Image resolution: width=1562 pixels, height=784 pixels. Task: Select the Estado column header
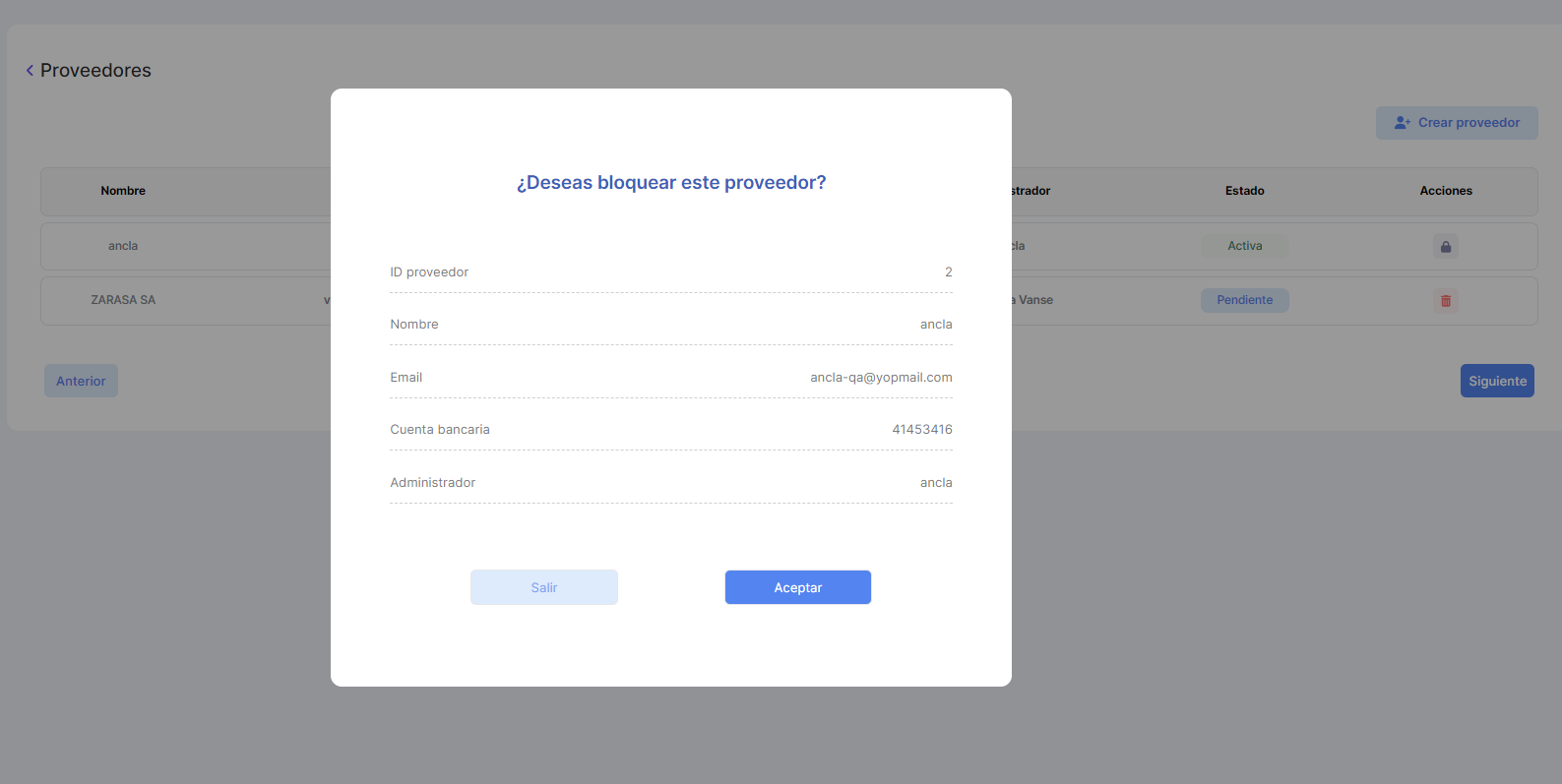point(1244,191)
